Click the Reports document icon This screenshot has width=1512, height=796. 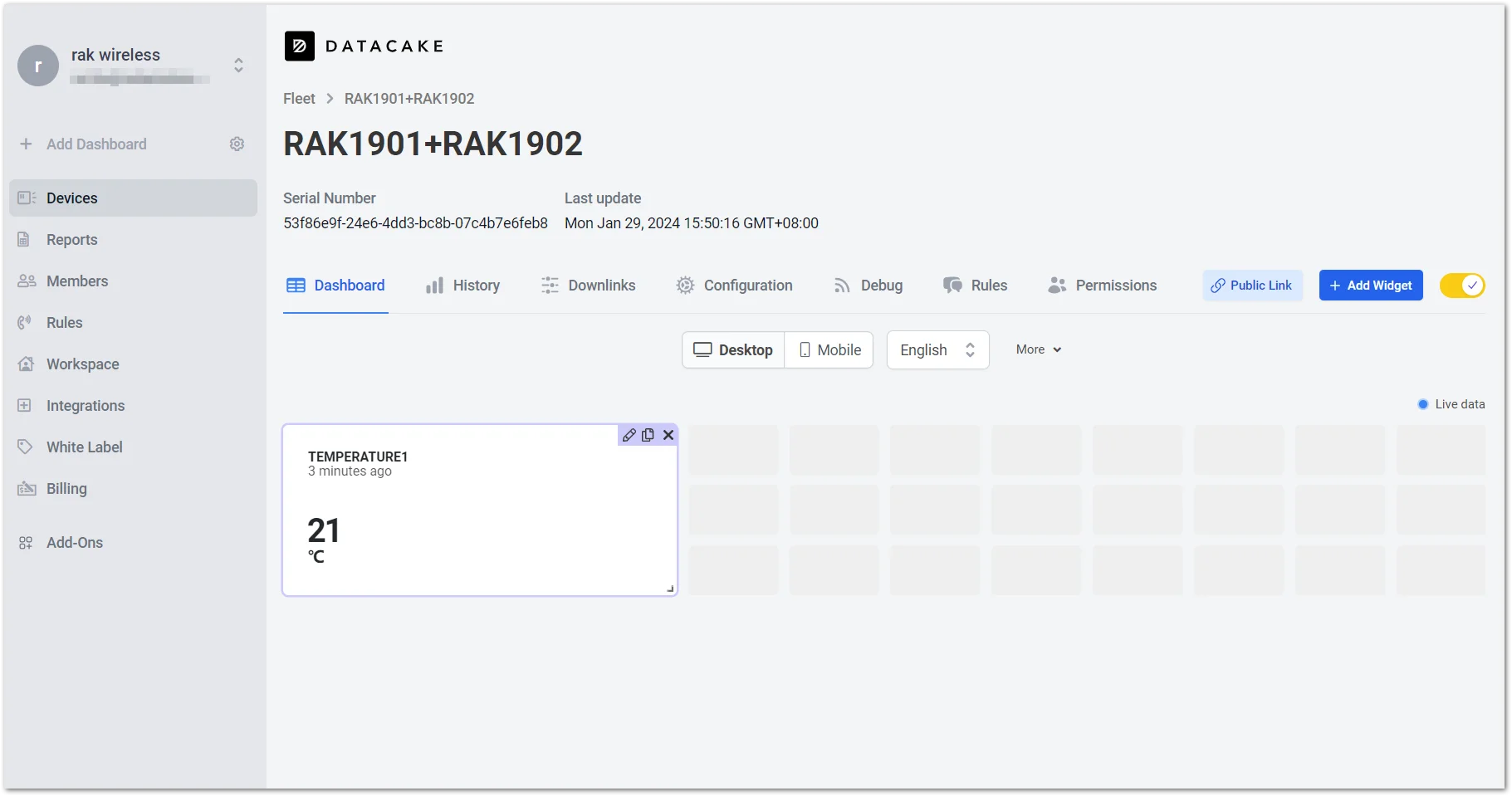point(24,240)
